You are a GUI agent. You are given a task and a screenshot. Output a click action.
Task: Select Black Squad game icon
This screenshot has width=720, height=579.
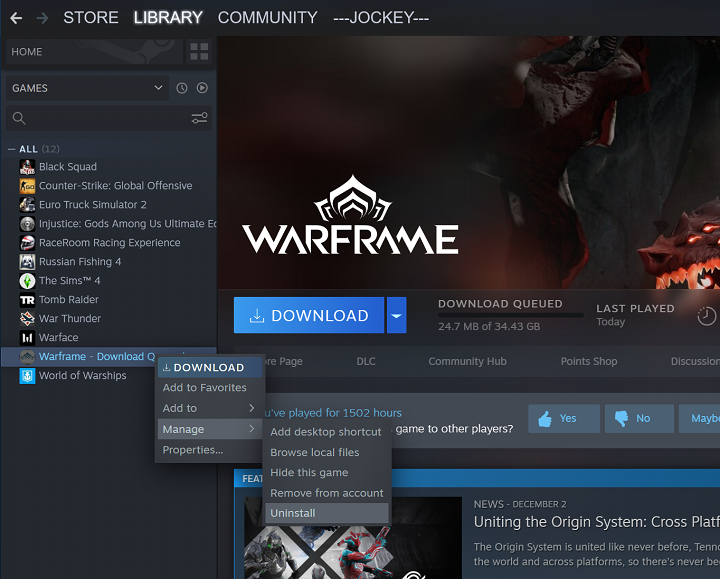[27, 167]
